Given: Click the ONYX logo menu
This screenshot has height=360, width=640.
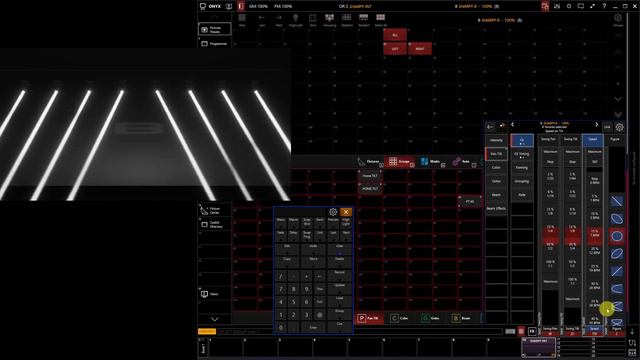Looking at the screenshot, I should click(x=211, y=6).
